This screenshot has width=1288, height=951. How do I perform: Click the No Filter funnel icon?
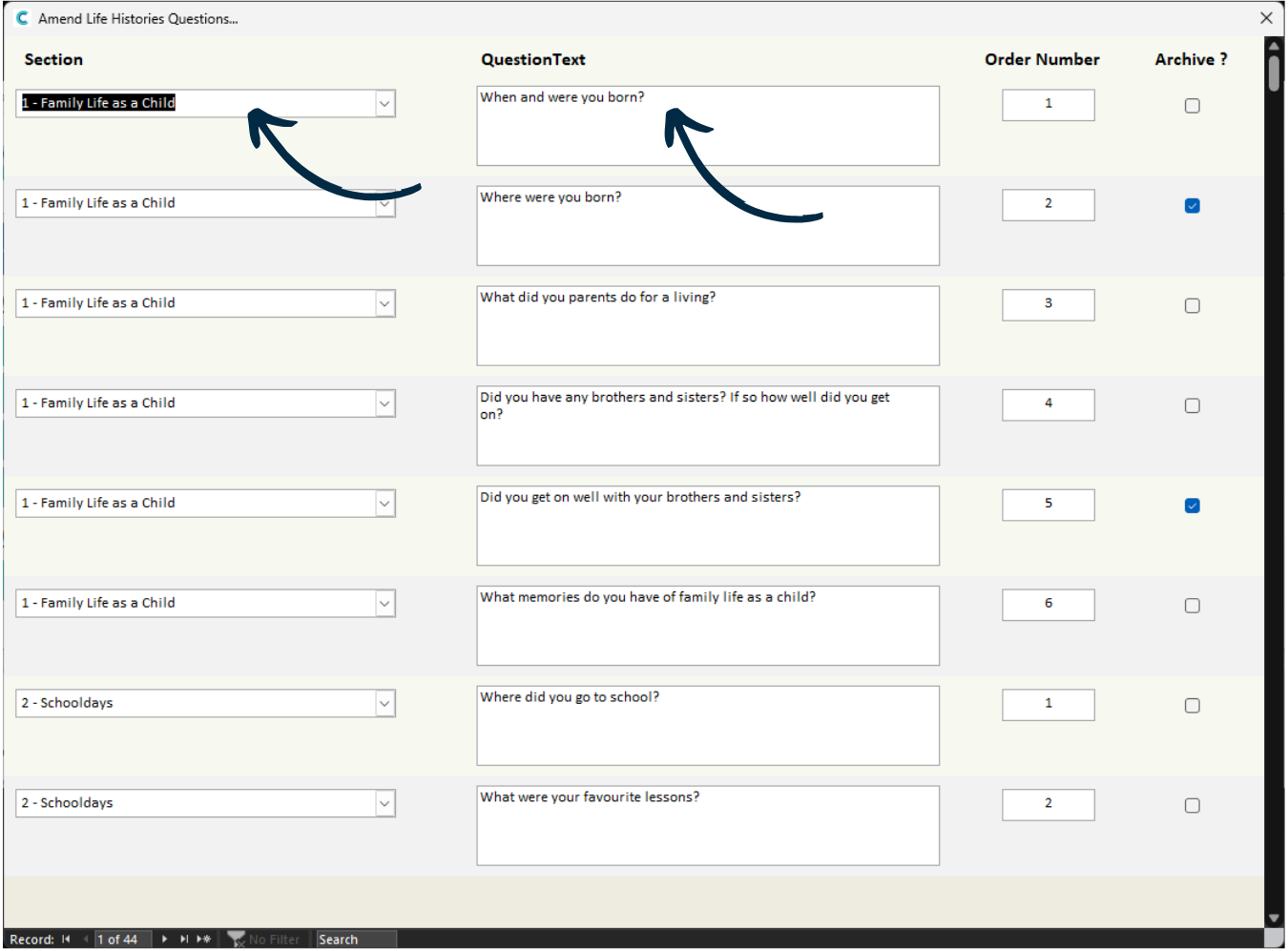[237, 940]
